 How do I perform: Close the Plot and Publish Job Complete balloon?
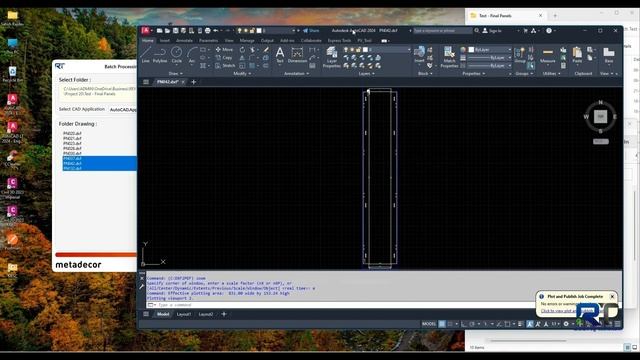pos(612,296)
